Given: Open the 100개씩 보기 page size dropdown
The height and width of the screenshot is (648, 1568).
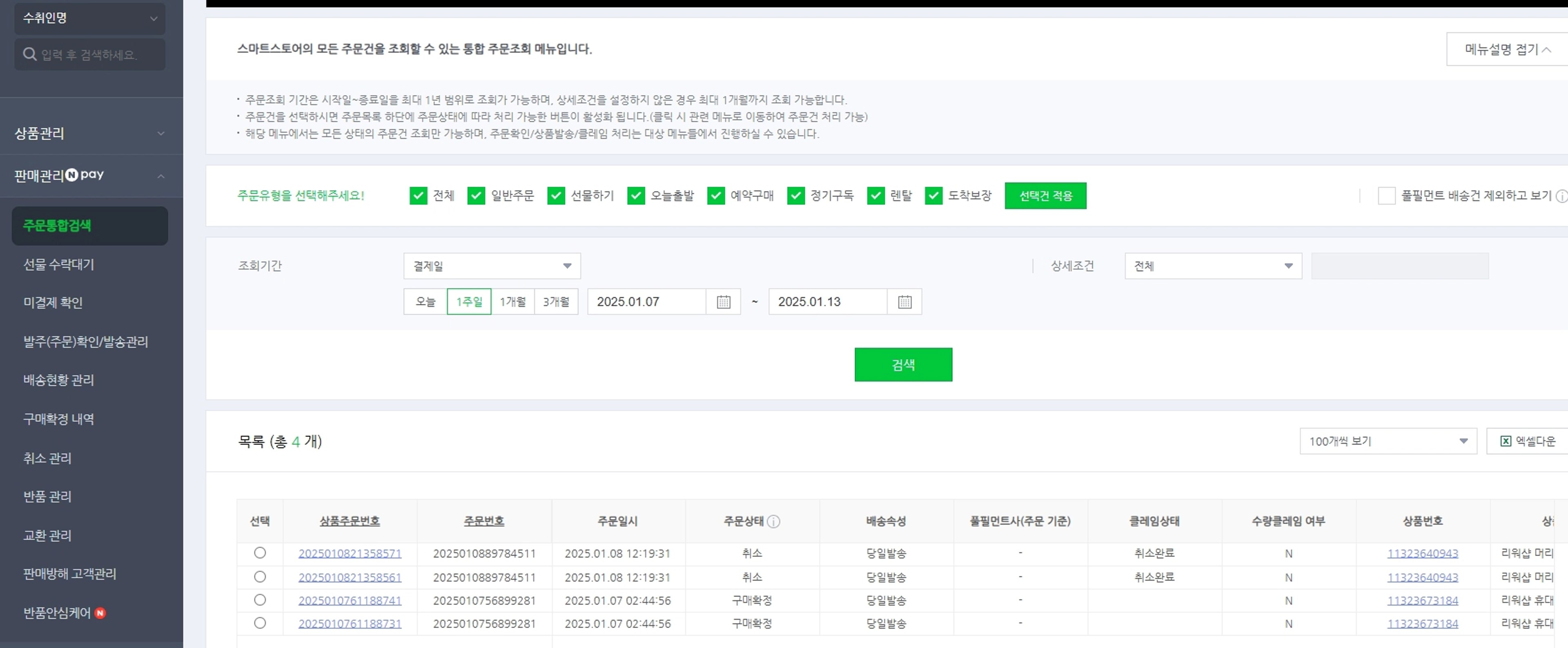Looking at the screenshot, I should [x=1388, y=441].
